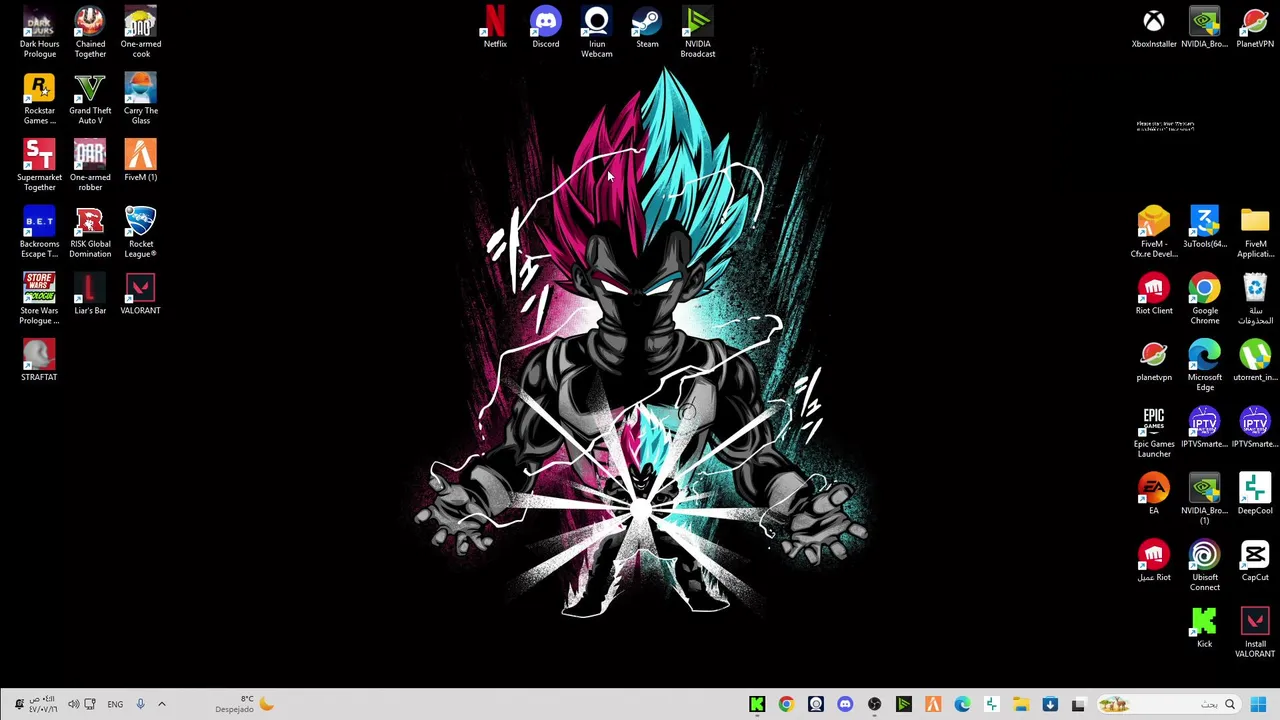The width and height of the screenshot is (1280, 720).
Task: Select the Install VALORANT icon
Action: [x=1255, y=633]
